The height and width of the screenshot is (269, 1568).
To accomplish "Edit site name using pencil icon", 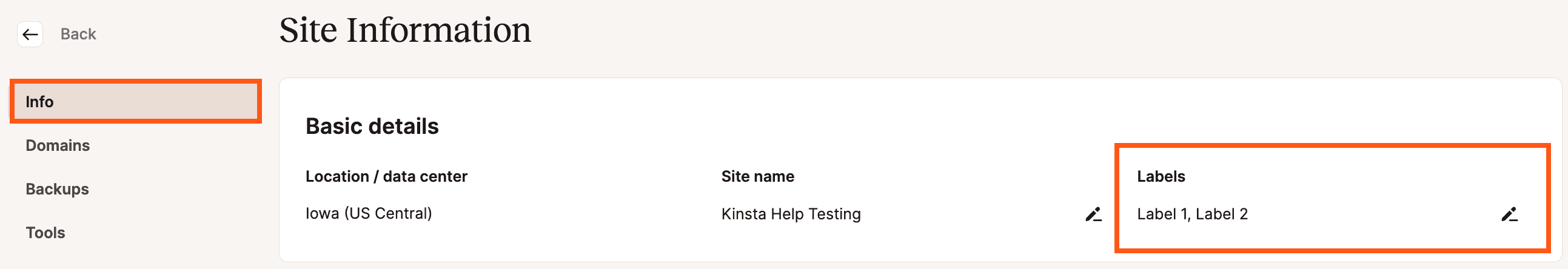I will [x=1093, y=214].
